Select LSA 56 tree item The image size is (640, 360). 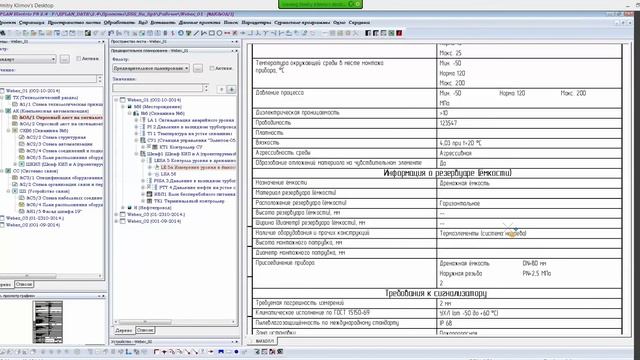click(168, 174)
